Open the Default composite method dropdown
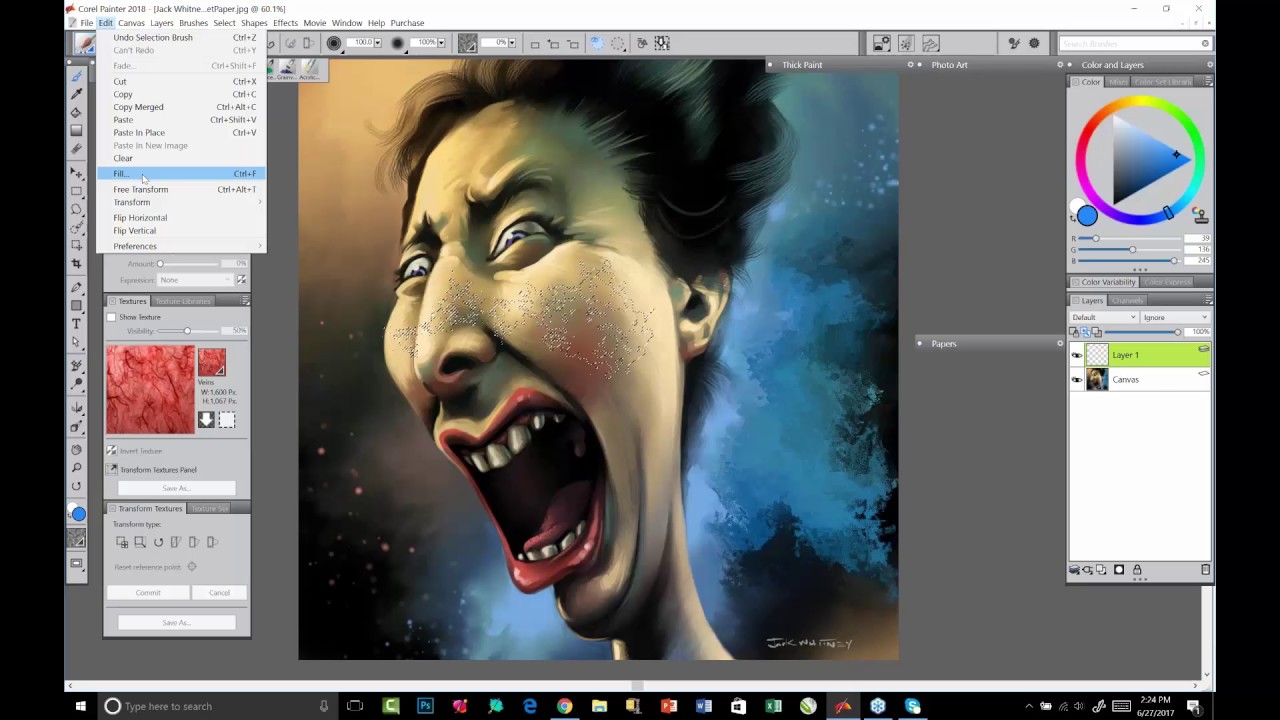Screen dimensions: 1280x720 point(1104,317)
